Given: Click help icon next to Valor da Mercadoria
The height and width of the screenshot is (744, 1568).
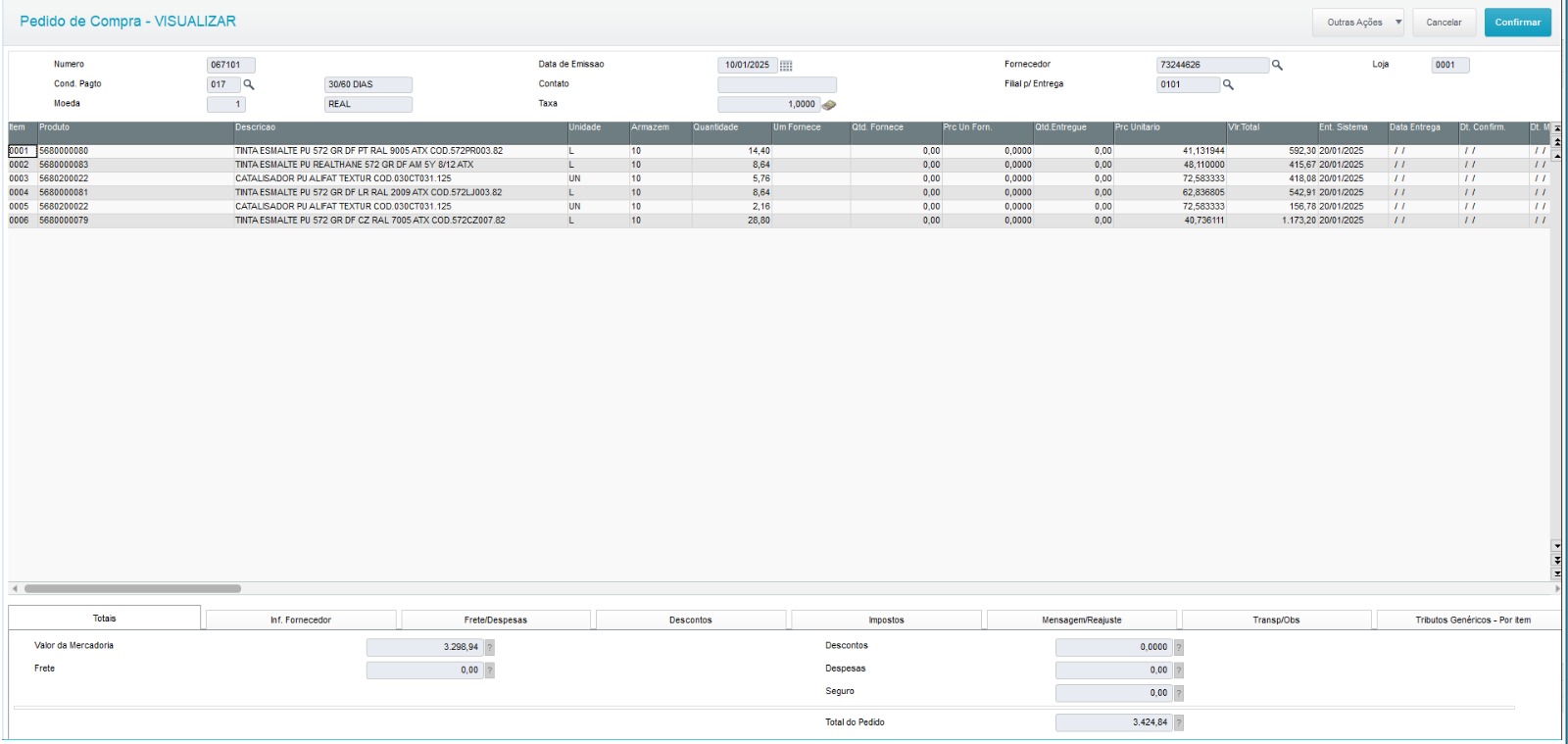Looking at the screenshot, I should (x=490, y=648).
